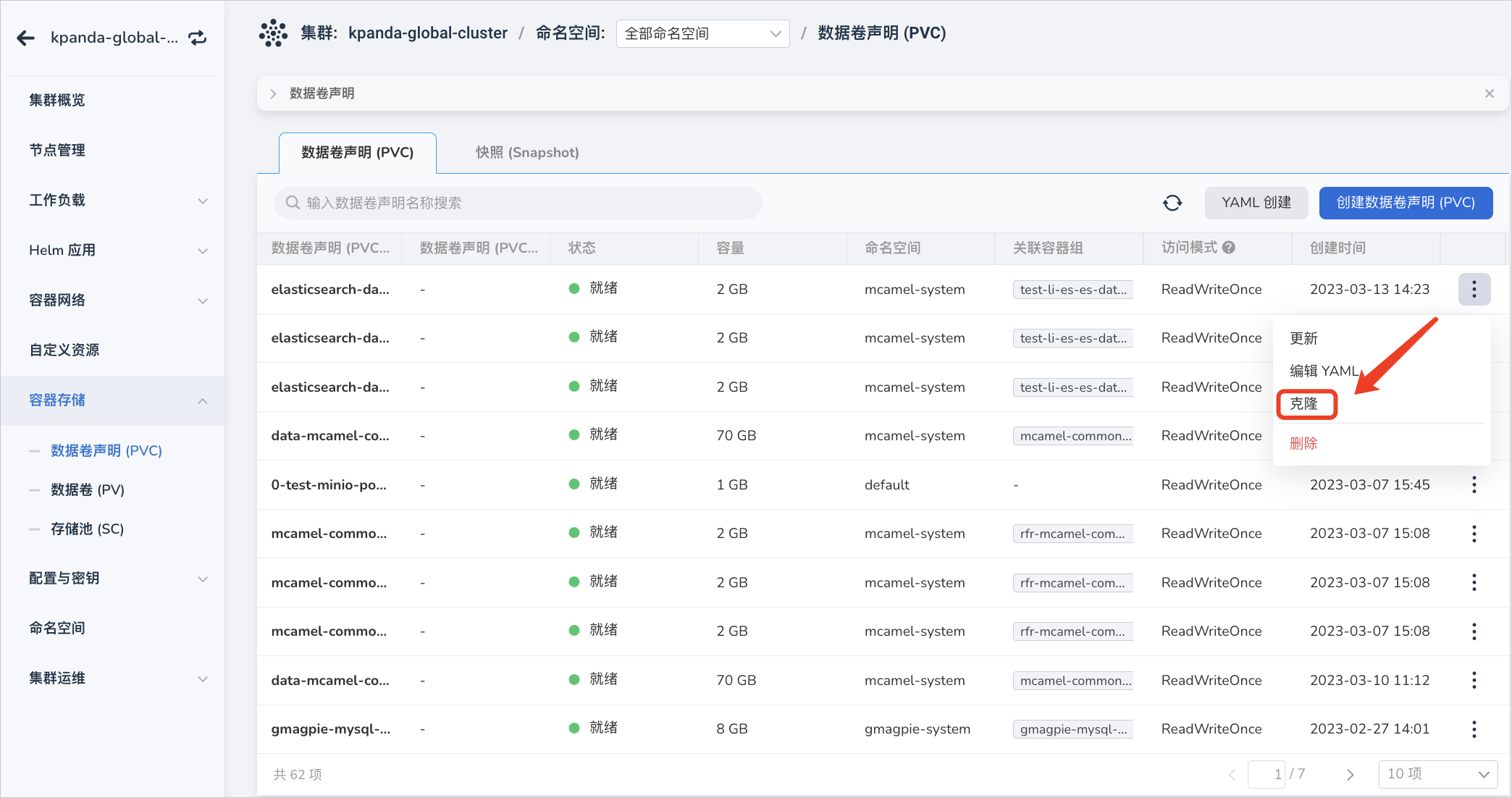Click the access mode help question icon
The width and height of the screenshot is (1512, 798).
[1229, 248]
